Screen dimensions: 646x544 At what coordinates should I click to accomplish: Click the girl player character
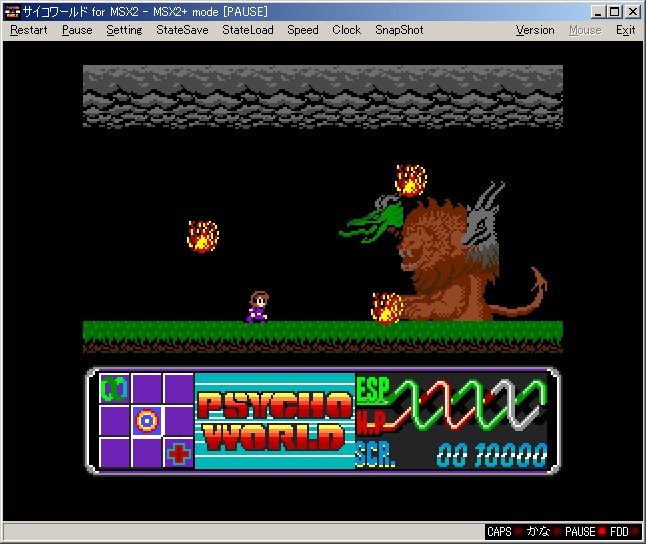[x=258, y=307]
